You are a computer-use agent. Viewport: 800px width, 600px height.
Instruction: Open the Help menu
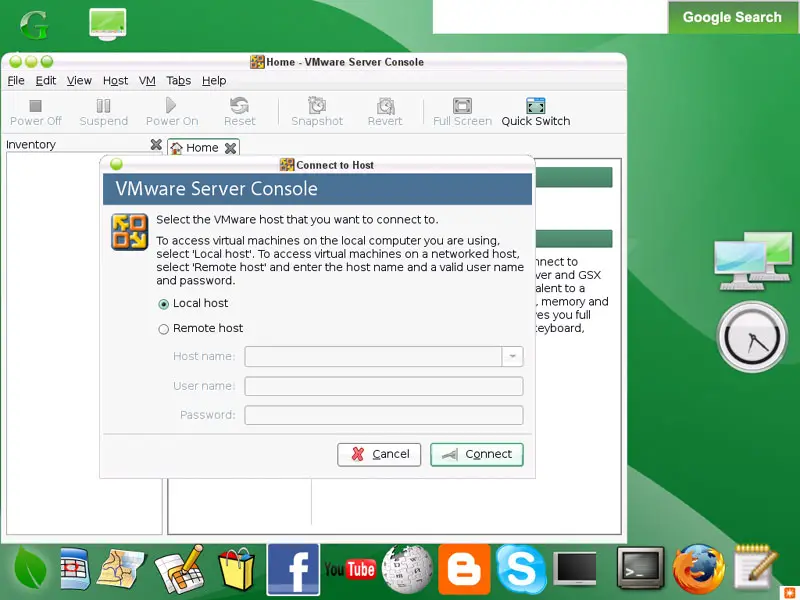[x=214, y=81]
